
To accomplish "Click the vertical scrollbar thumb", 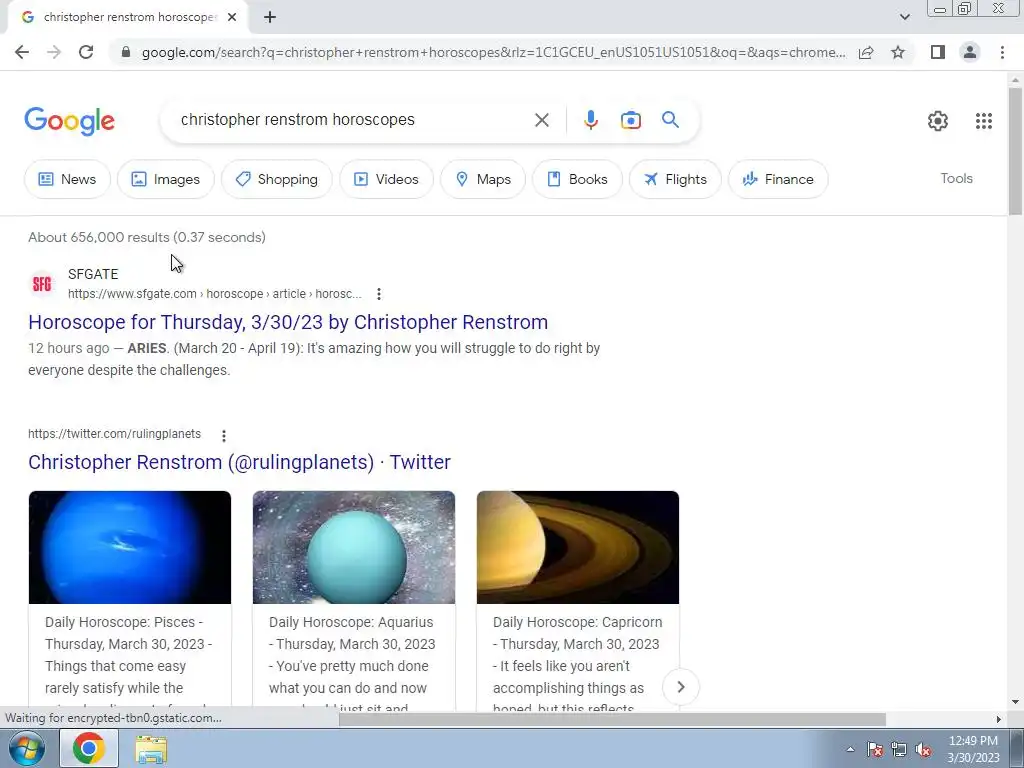I will point(1015,150).
